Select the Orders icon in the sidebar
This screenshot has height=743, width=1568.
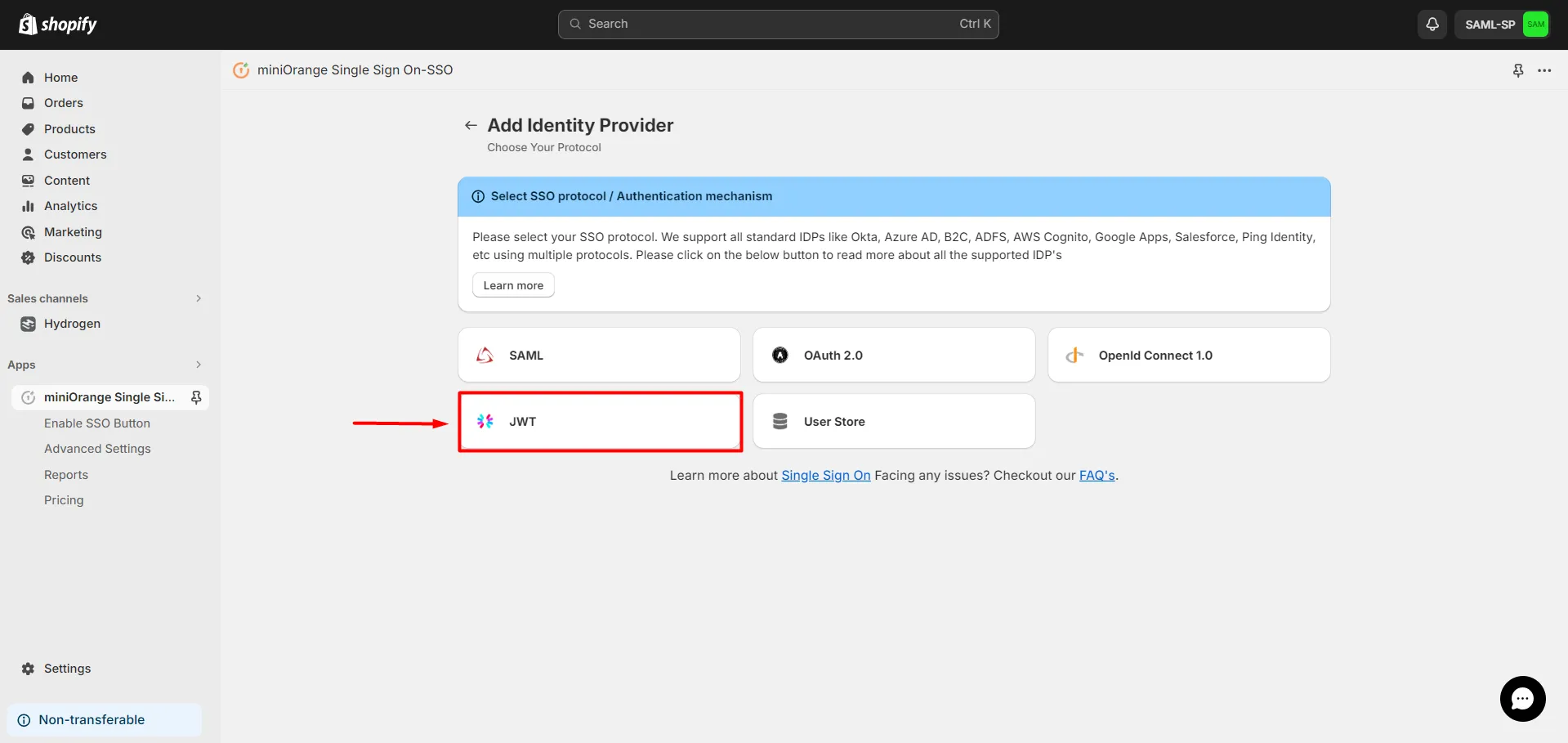coord(29,103)
